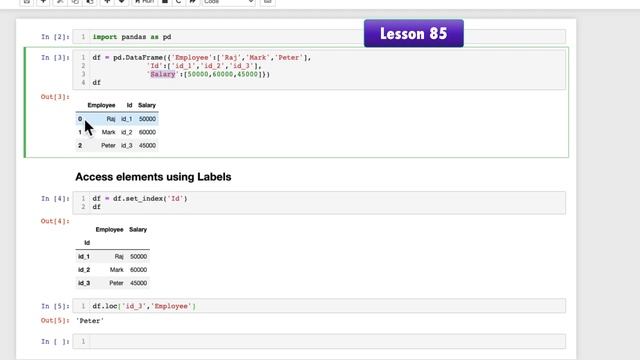Click the Id index name in the Out[4] table
This screenshot has height=360, width=640.
(87, 243)
